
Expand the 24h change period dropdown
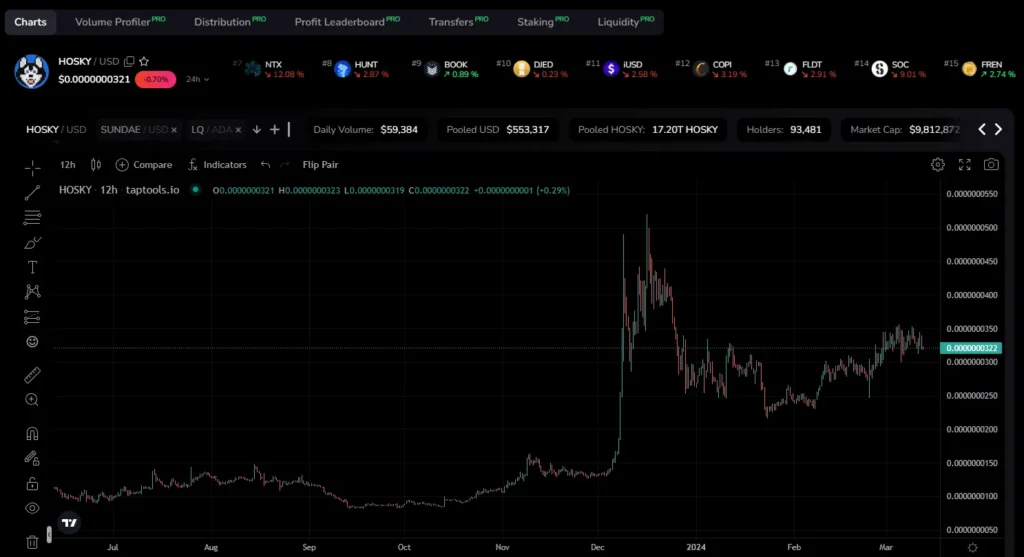[197, 79]
